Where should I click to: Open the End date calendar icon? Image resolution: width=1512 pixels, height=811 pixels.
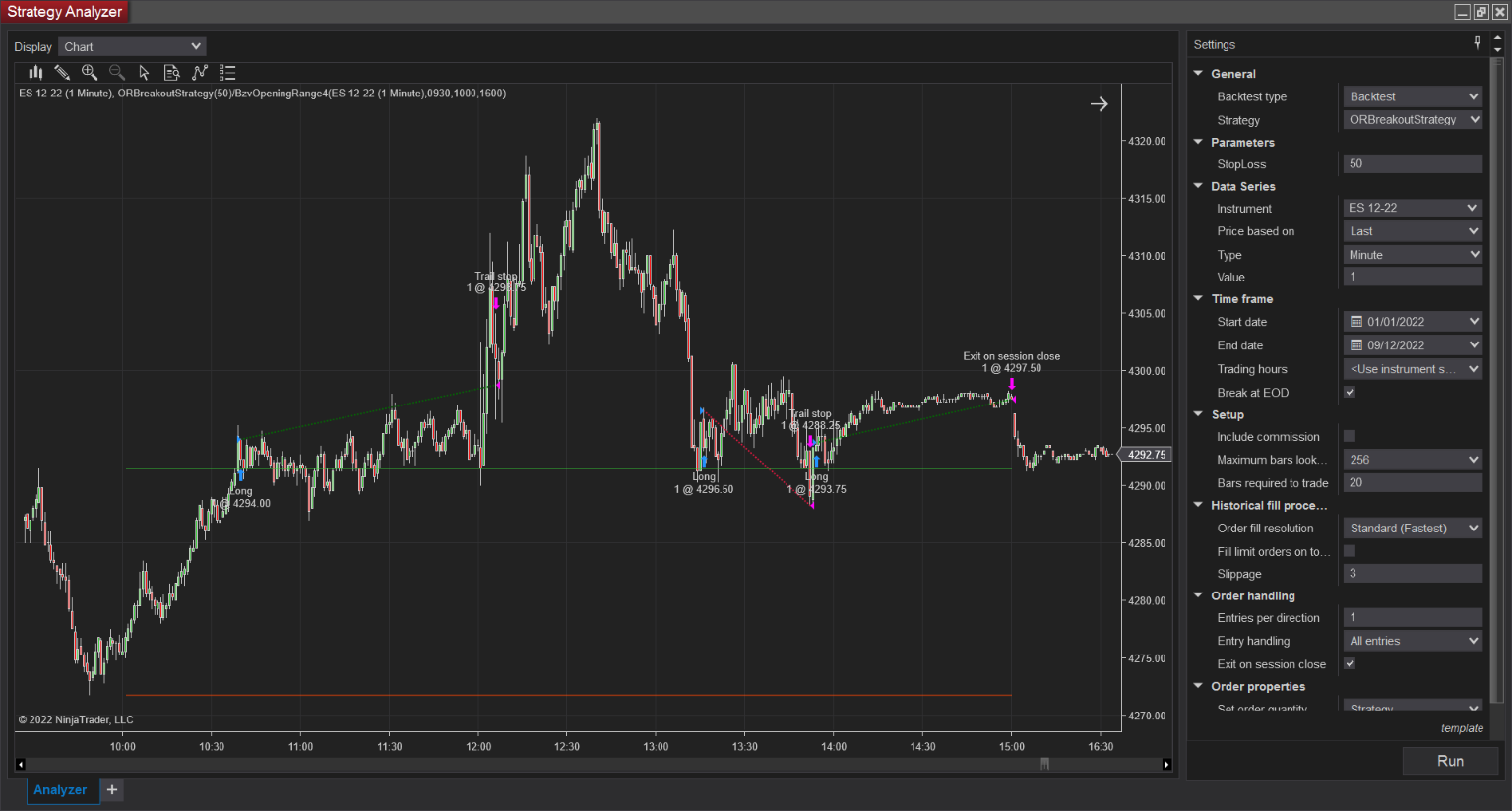click(1356, 345)
